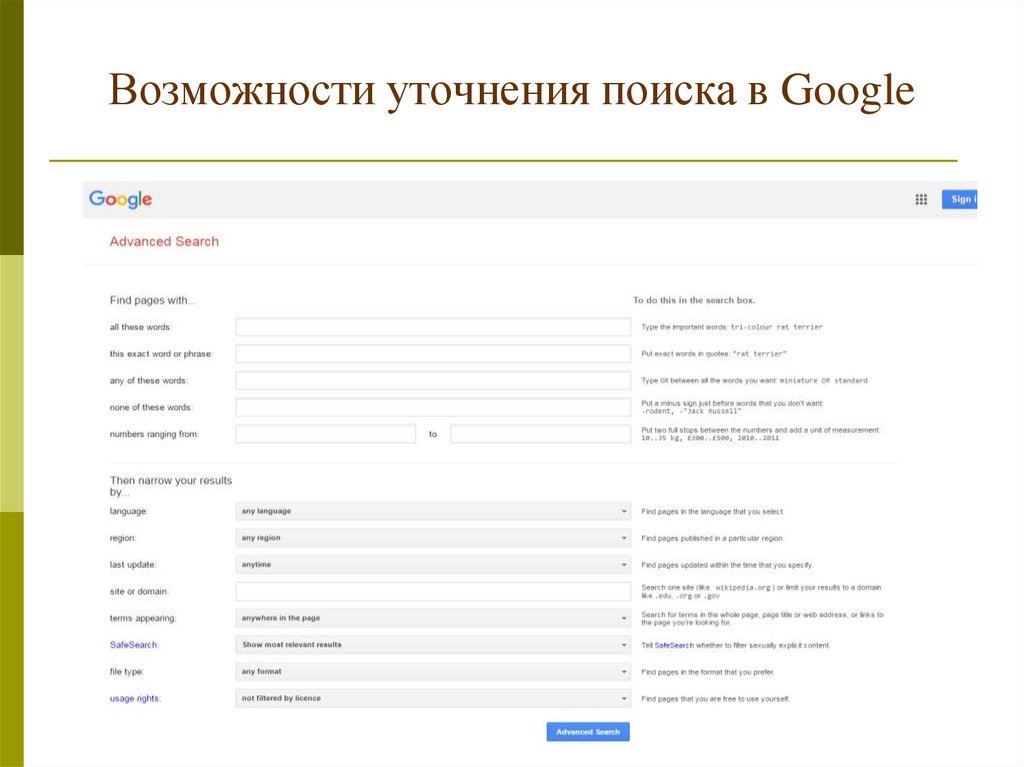Screen dimensions: 1024x767
Task: Open the 'any language' dropdown
Action: 433,511
